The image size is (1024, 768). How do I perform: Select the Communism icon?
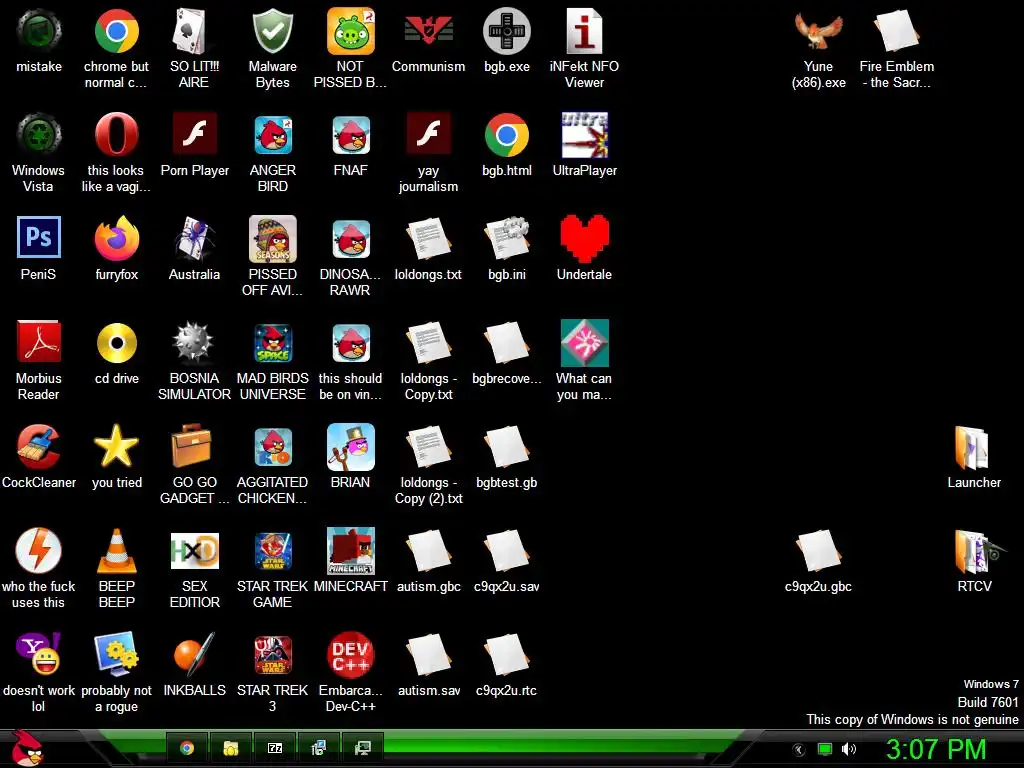(428, 31)
